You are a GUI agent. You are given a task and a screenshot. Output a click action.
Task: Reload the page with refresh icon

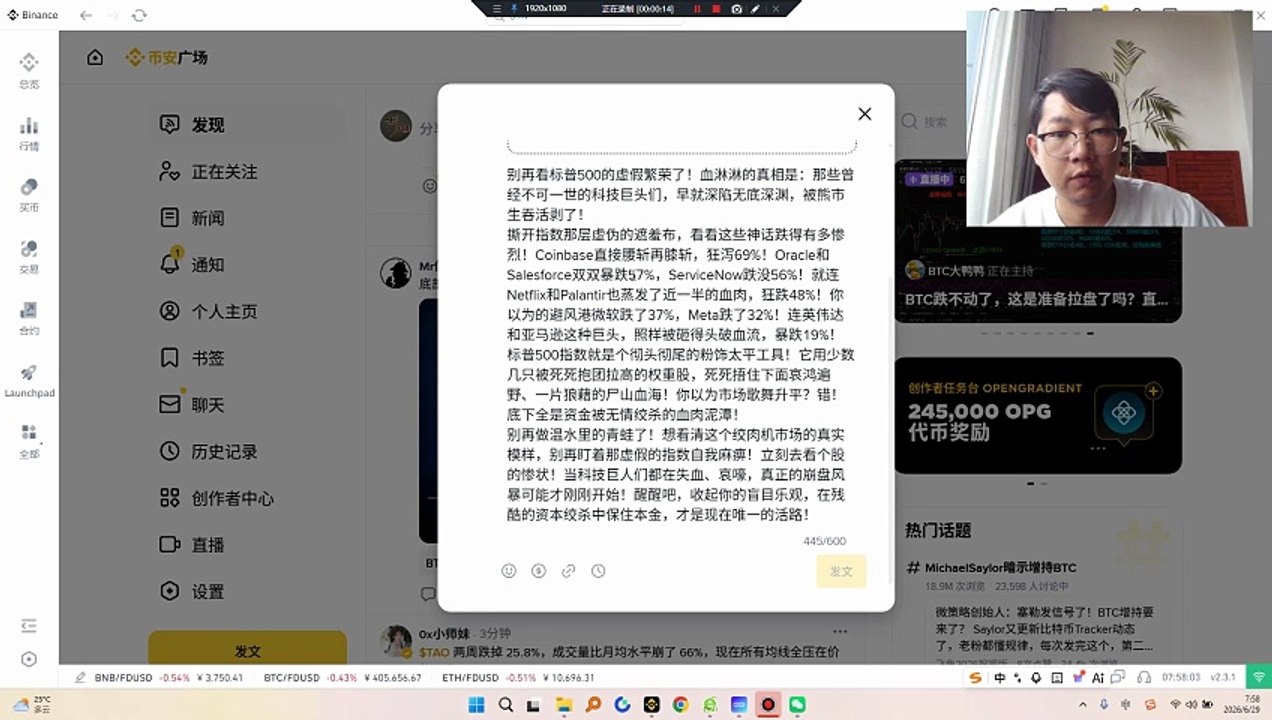click(139, 15)
